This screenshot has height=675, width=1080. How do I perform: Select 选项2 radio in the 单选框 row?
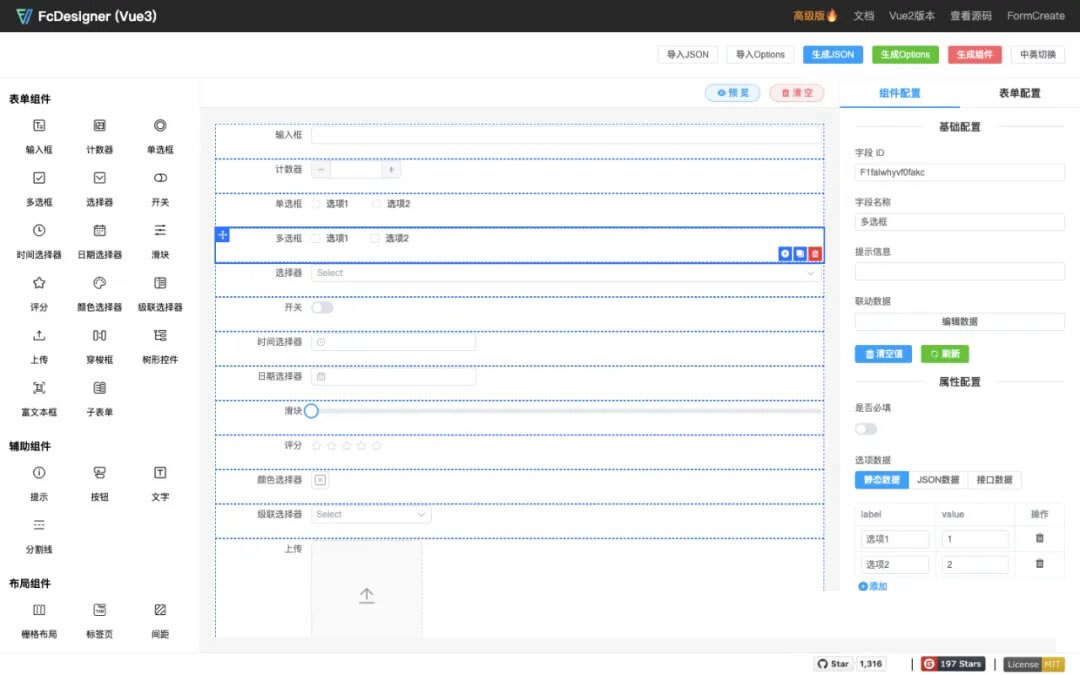point(376,204)
